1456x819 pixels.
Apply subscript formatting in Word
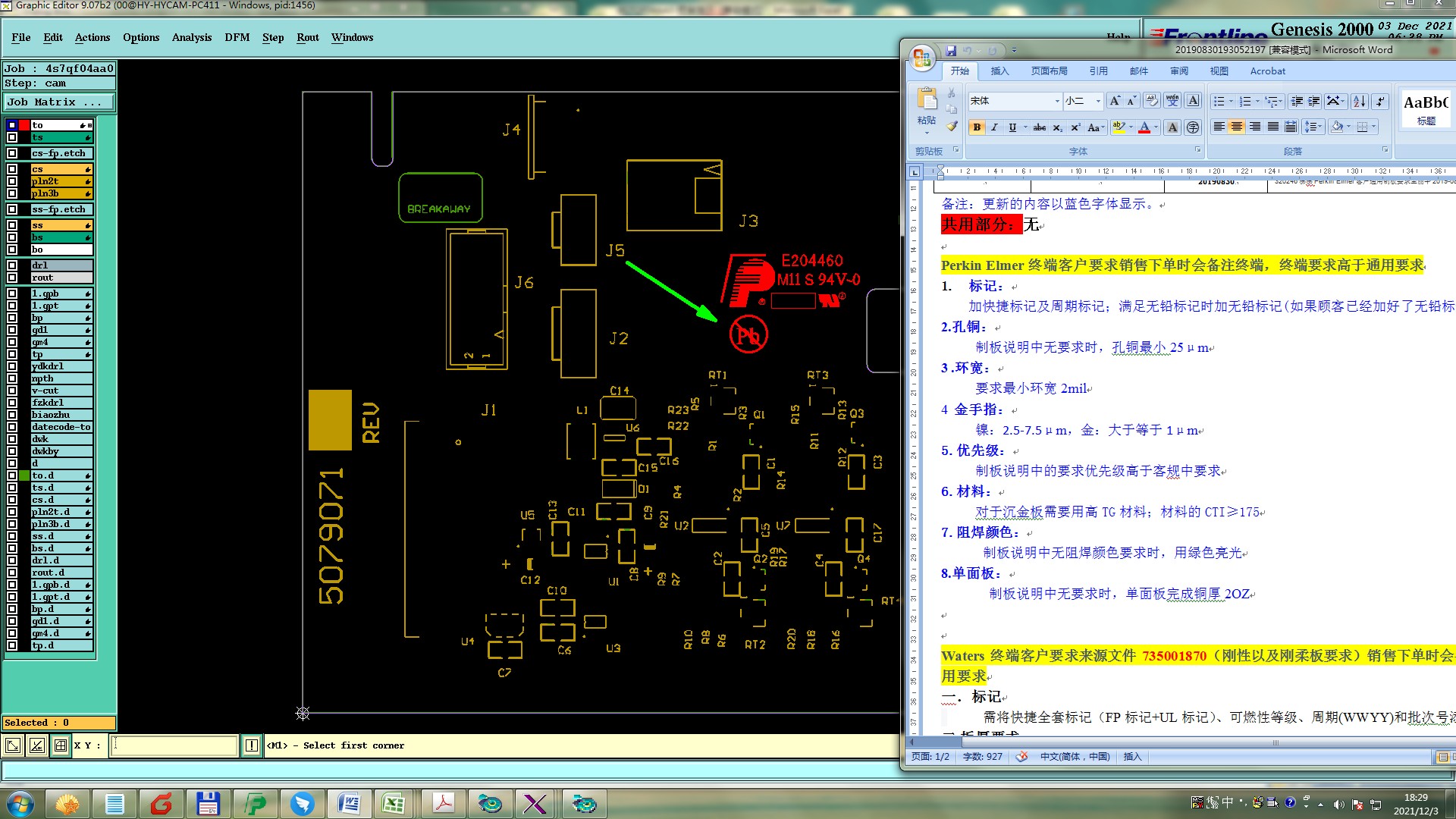pos(1058,127)
